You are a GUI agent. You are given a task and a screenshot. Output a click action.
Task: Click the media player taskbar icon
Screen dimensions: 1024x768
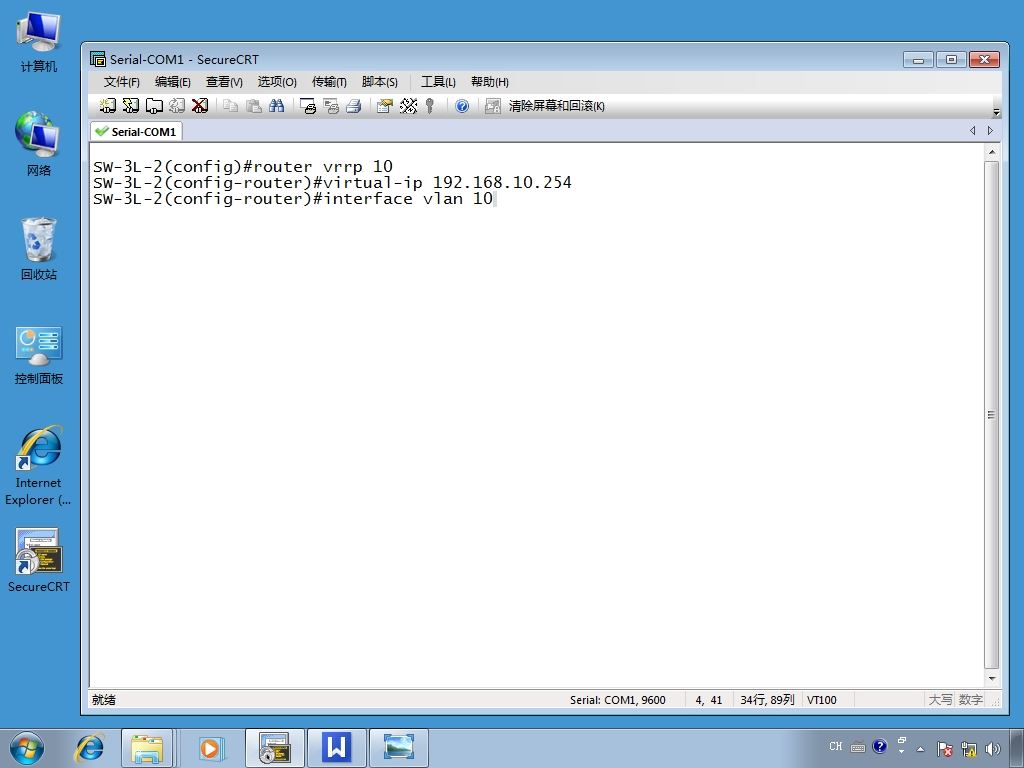210,748
